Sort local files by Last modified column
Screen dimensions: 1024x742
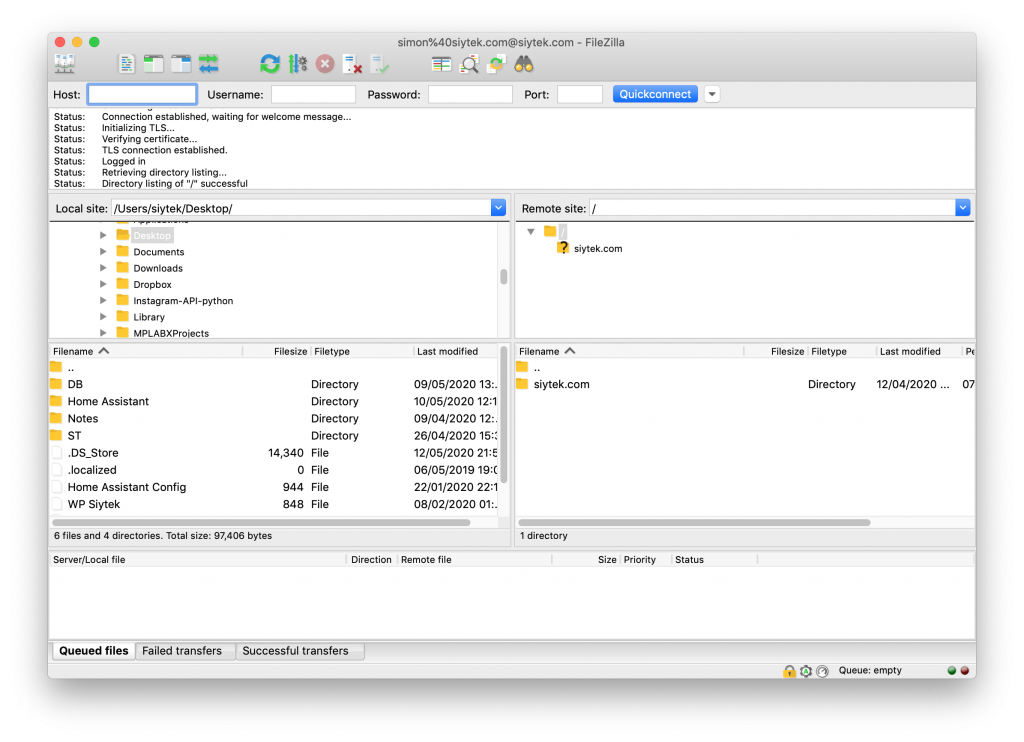coord(456,351)
